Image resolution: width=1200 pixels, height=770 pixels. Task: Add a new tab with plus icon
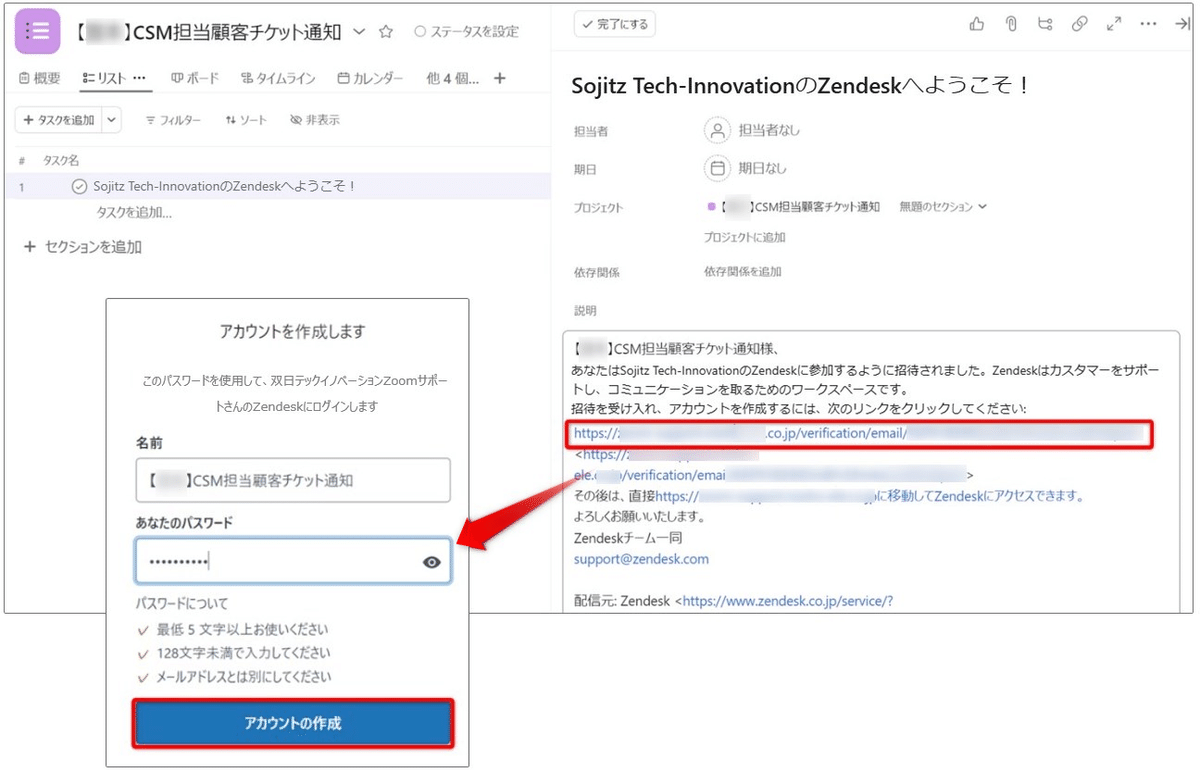pyautogui.click(x=500, y=78)
